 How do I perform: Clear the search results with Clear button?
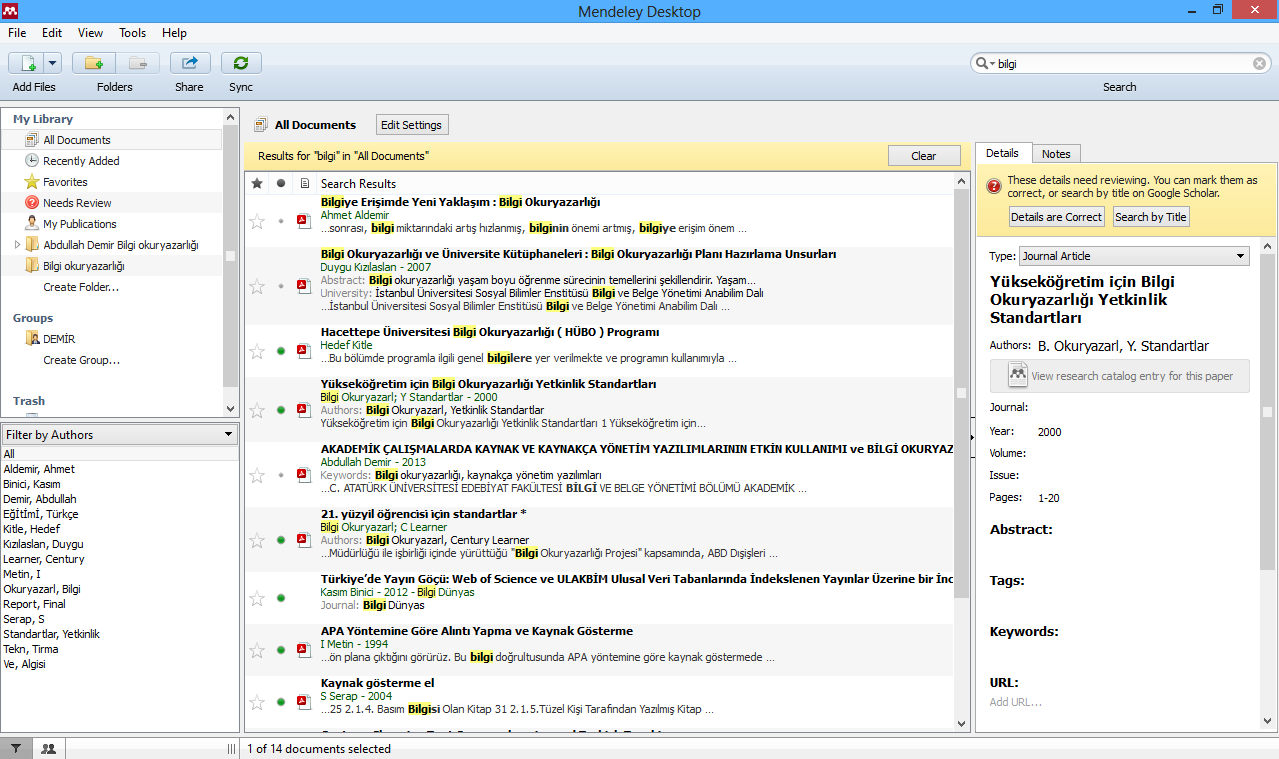pyautogui.click(x=924, y=156)
